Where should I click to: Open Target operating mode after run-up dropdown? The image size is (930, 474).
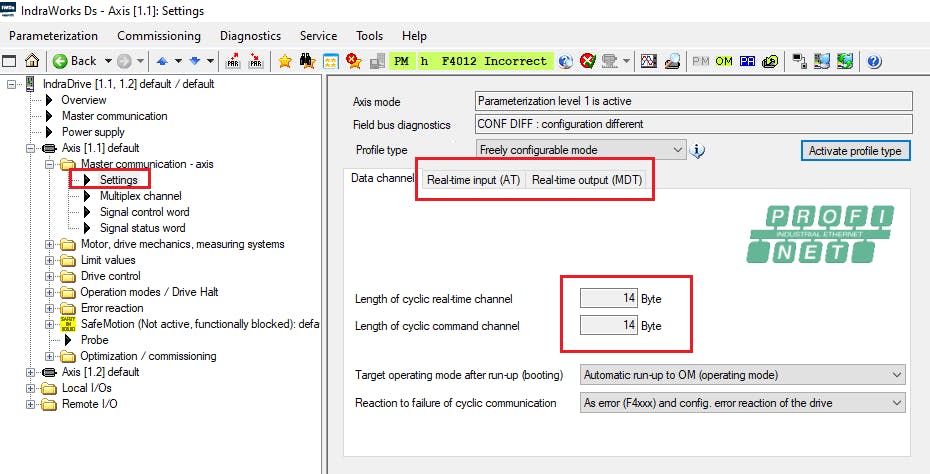[895, 375]
